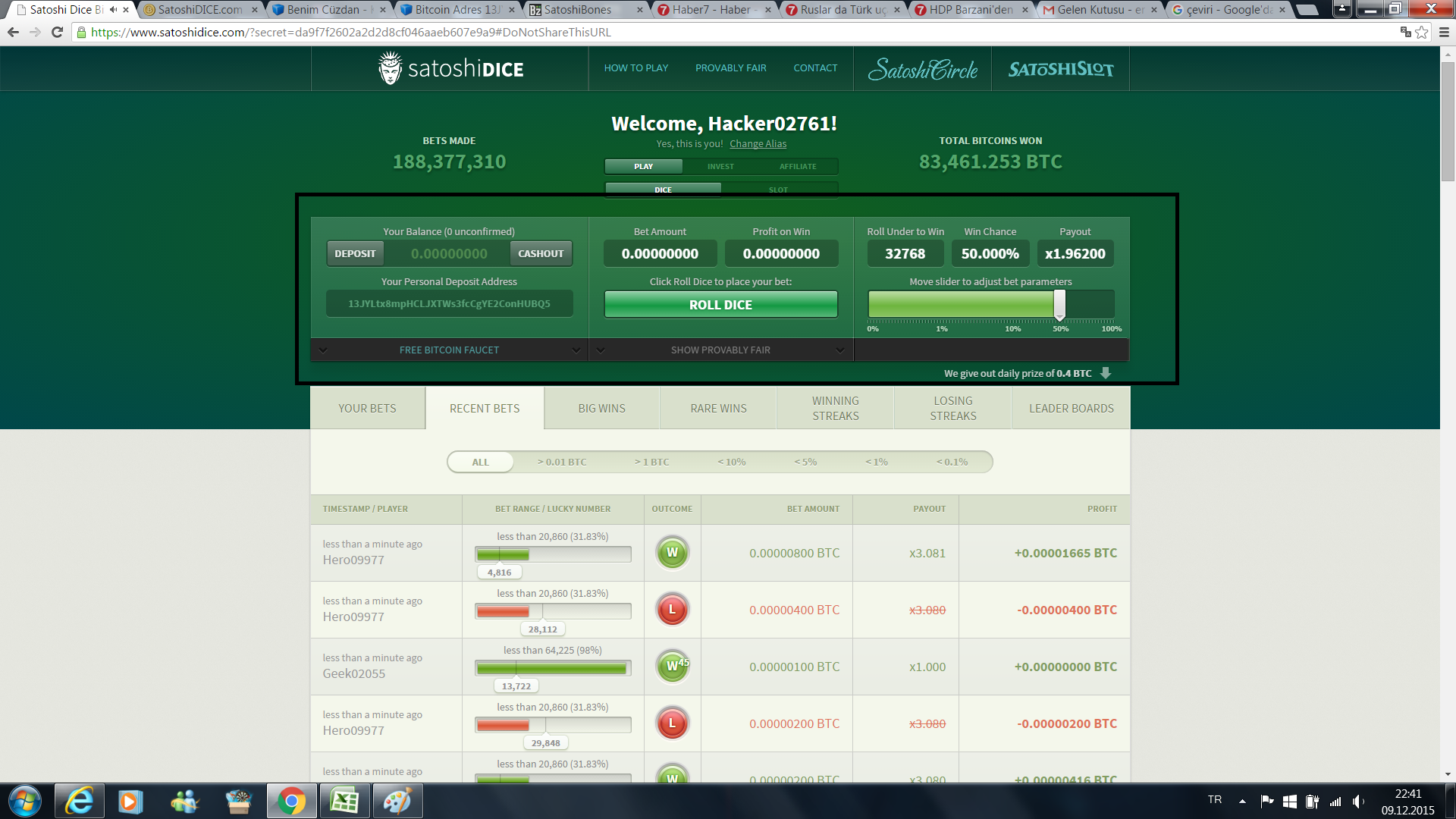The image size is (1456, 819).
Task: Click the ROLL DICE button
Action: [720, 304]
